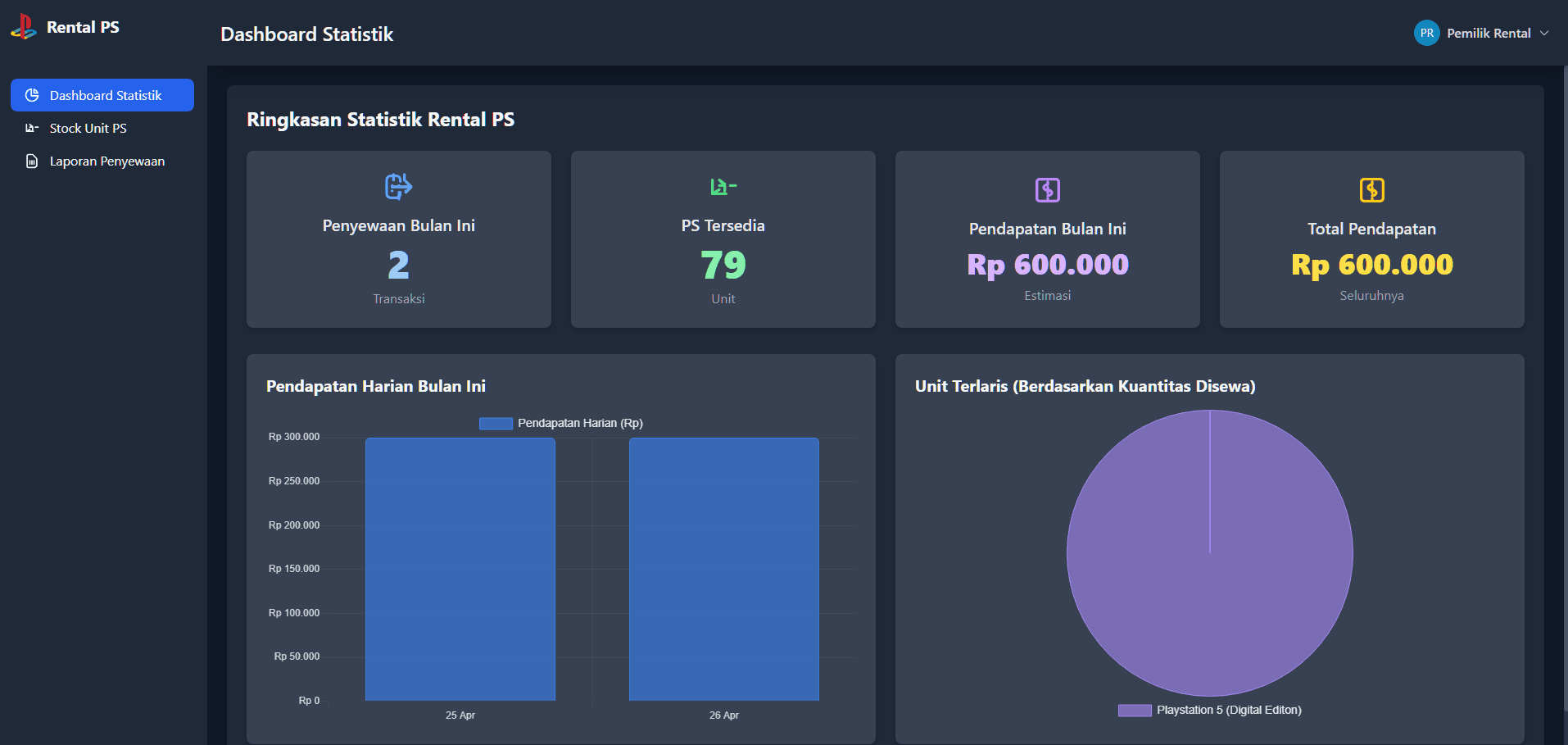
Task: Click the Rp 300.000 axis label
Action: coord(294,437)
